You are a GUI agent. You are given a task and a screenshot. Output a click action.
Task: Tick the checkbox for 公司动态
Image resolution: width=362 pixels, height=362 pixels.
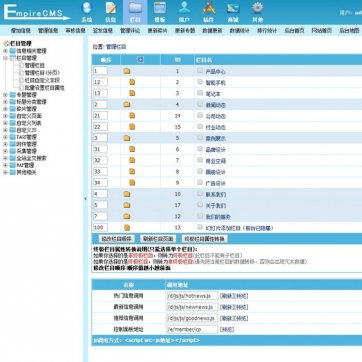pos(200,115)
